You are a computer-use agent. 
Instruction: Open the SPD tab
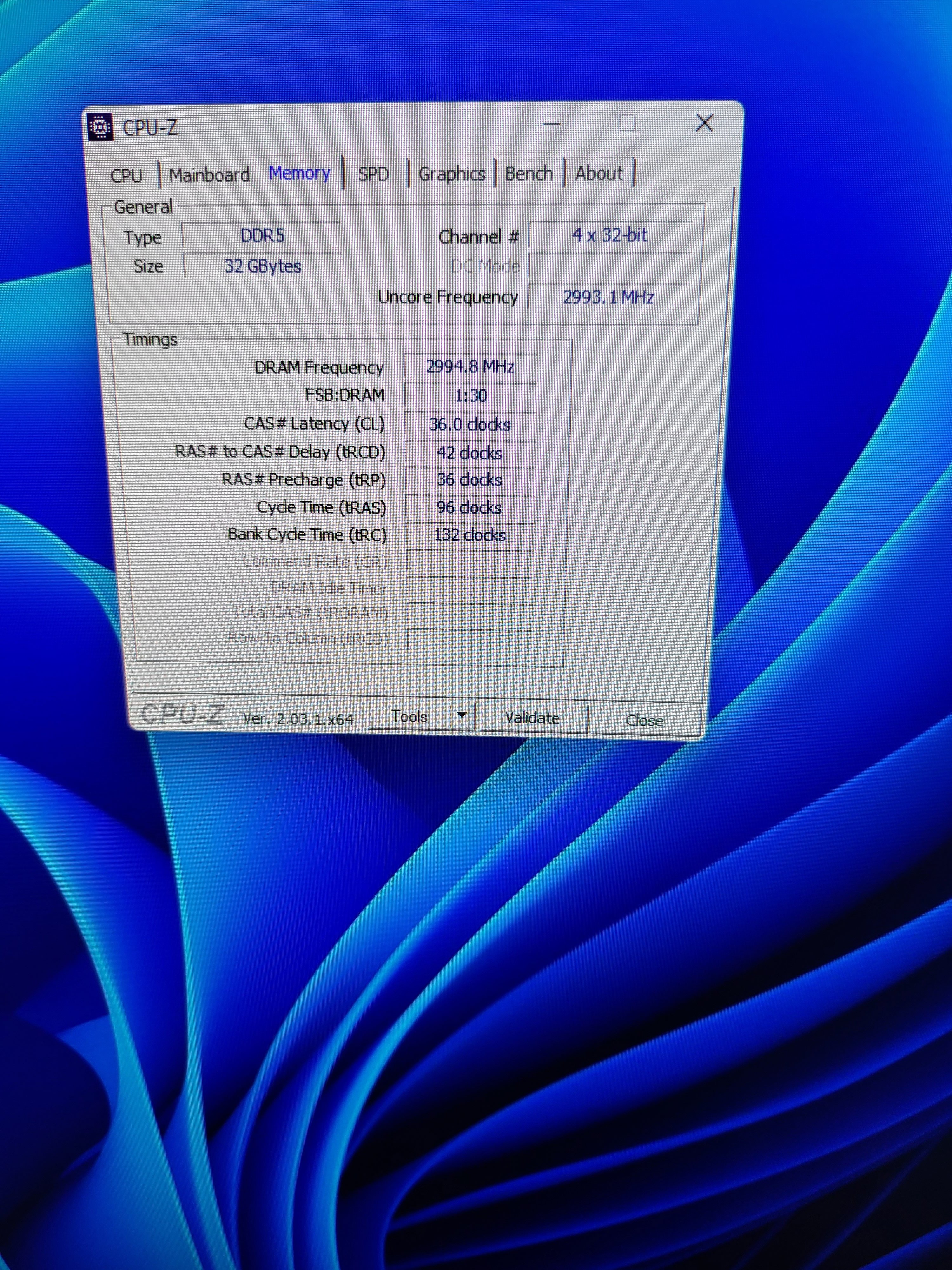coord(373,174)
